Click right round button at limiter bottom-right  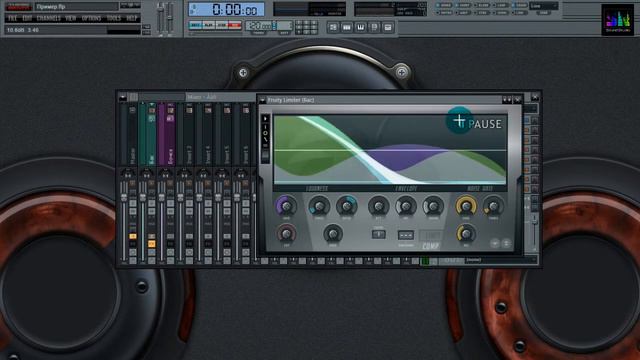click(x=506, y=243)
